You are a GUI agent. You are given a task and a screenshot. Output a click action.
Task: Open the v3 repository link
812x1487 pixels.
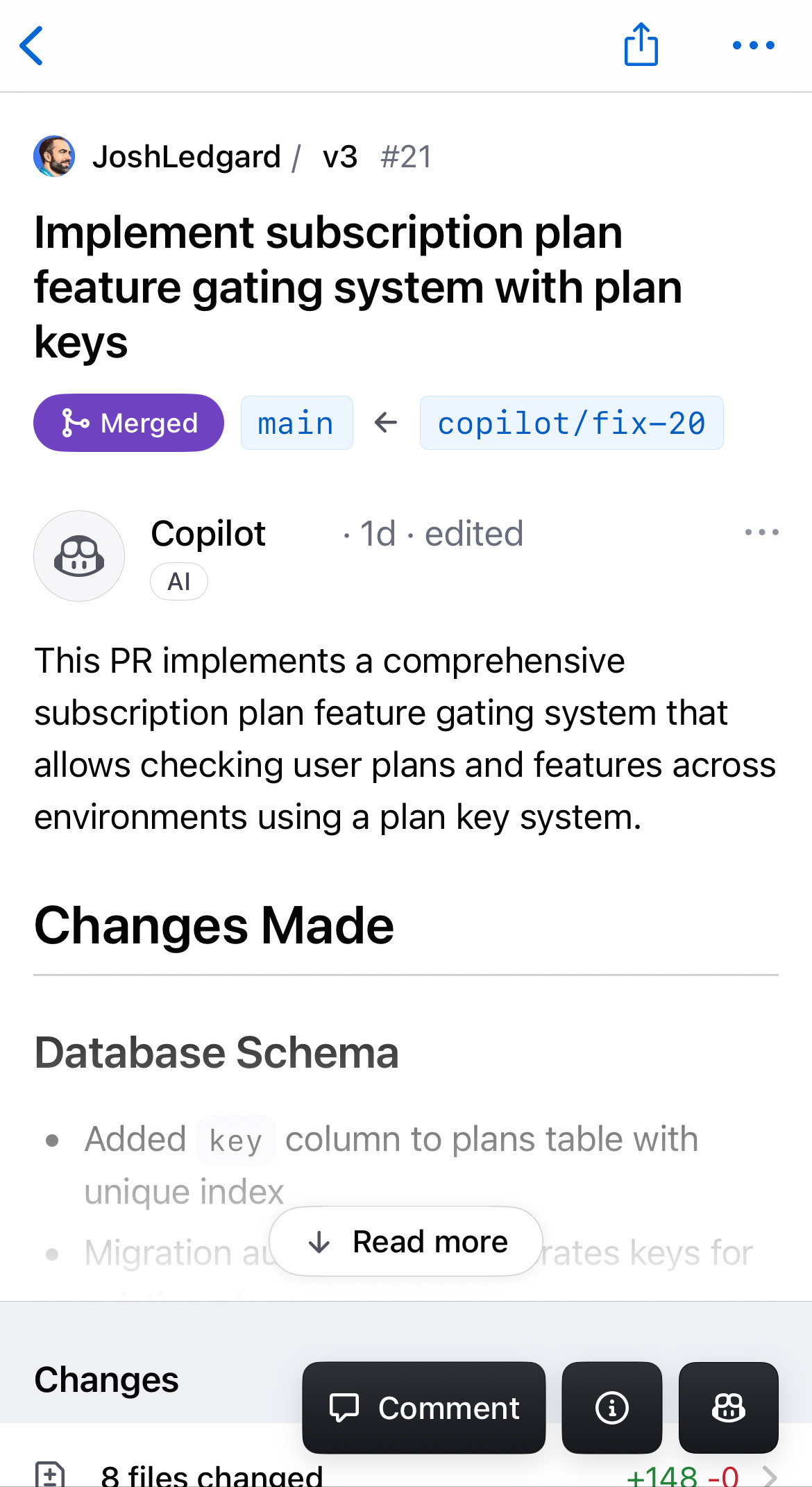pyautogui.click(x=340, y=157)
